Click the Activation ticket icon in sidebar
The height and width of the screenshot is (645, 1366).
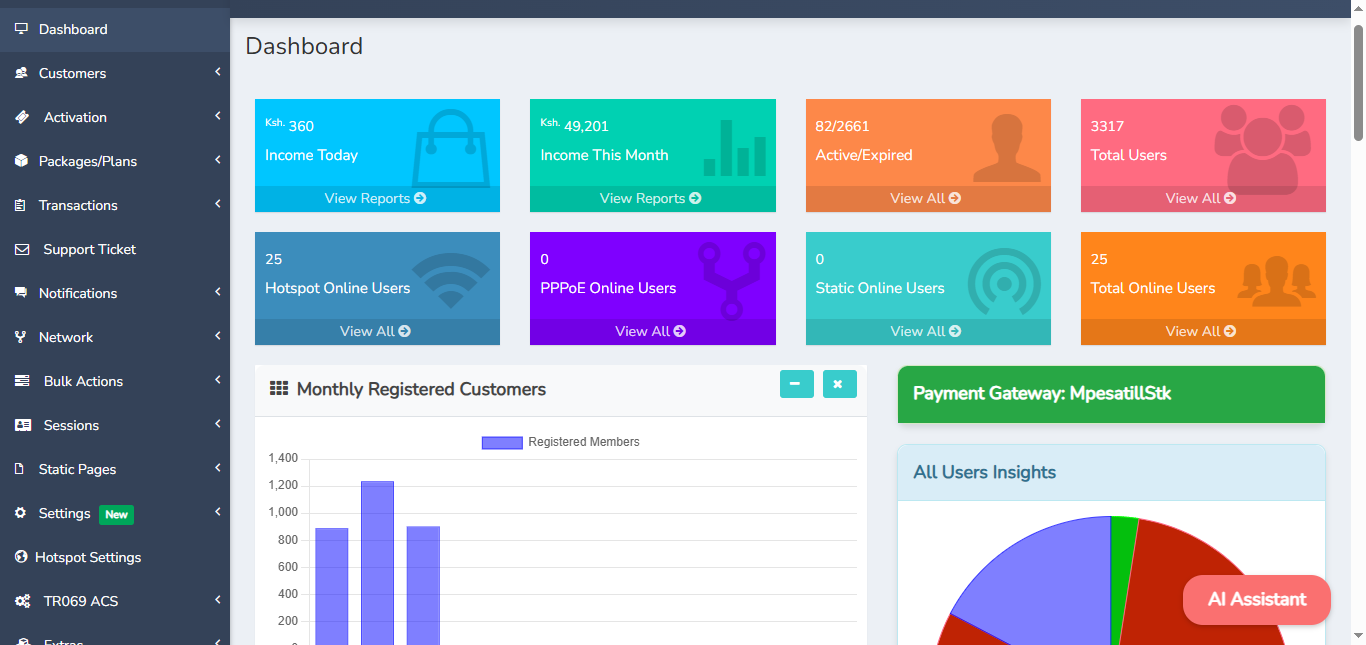coord(22,117)
